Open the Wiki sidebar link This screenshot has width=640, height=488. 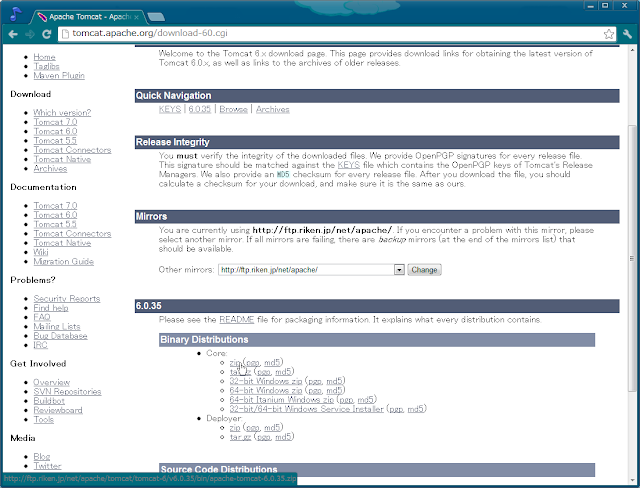click(41, 252)
